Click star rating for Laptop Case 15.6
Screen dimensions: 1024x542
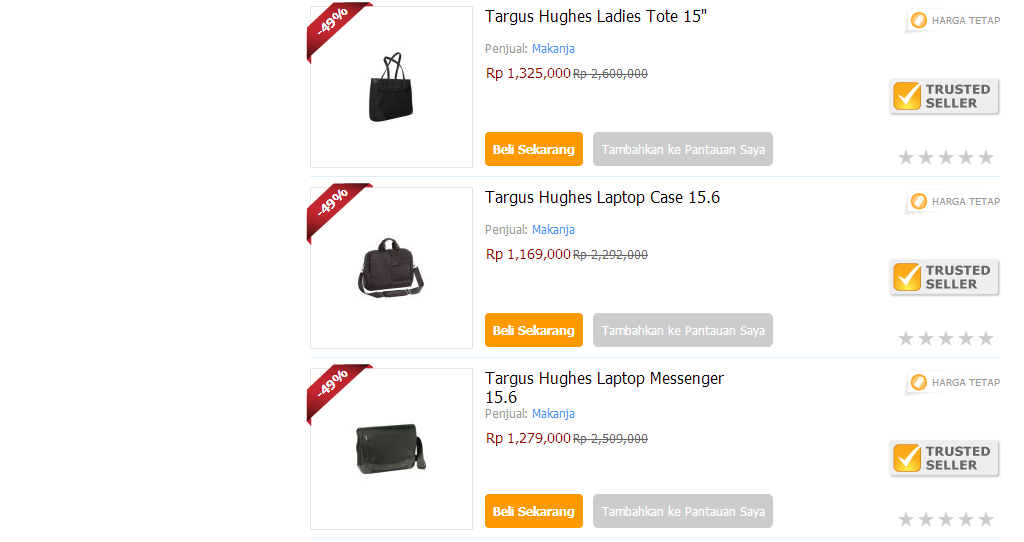(x=946, y=338)
